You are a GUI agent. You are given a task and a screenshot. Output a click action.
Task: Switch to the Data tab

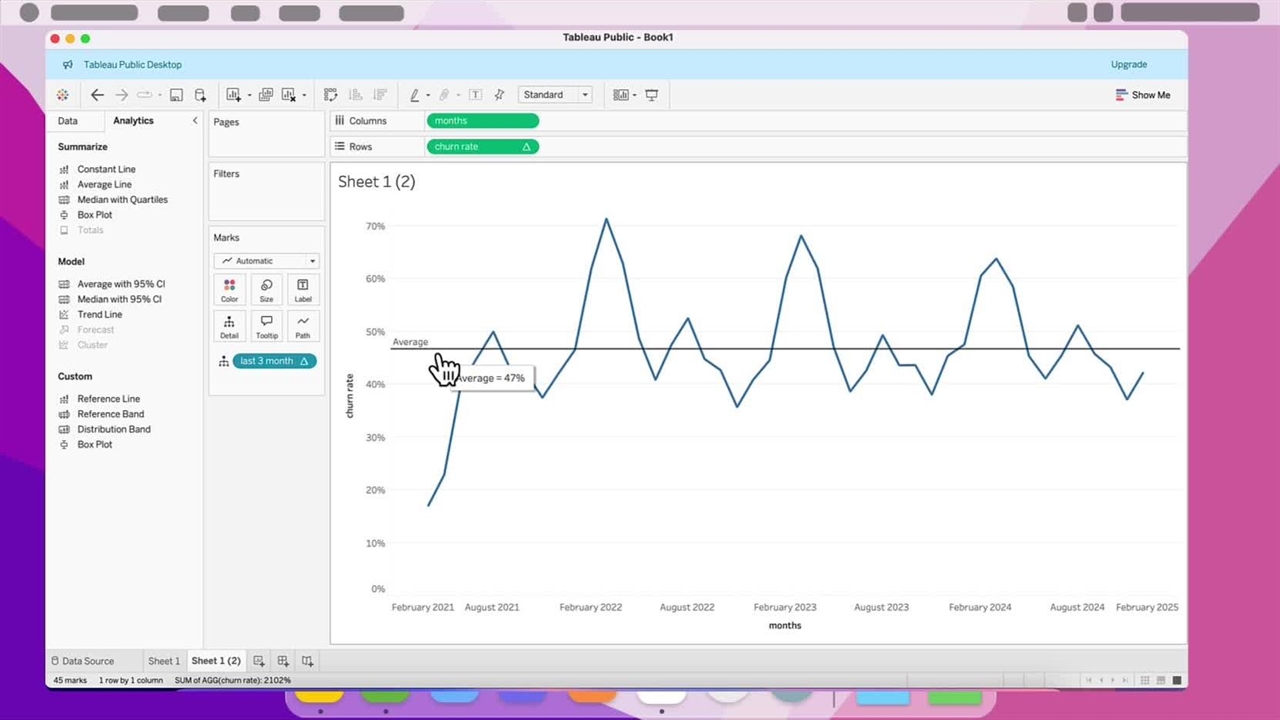(67, 121)
